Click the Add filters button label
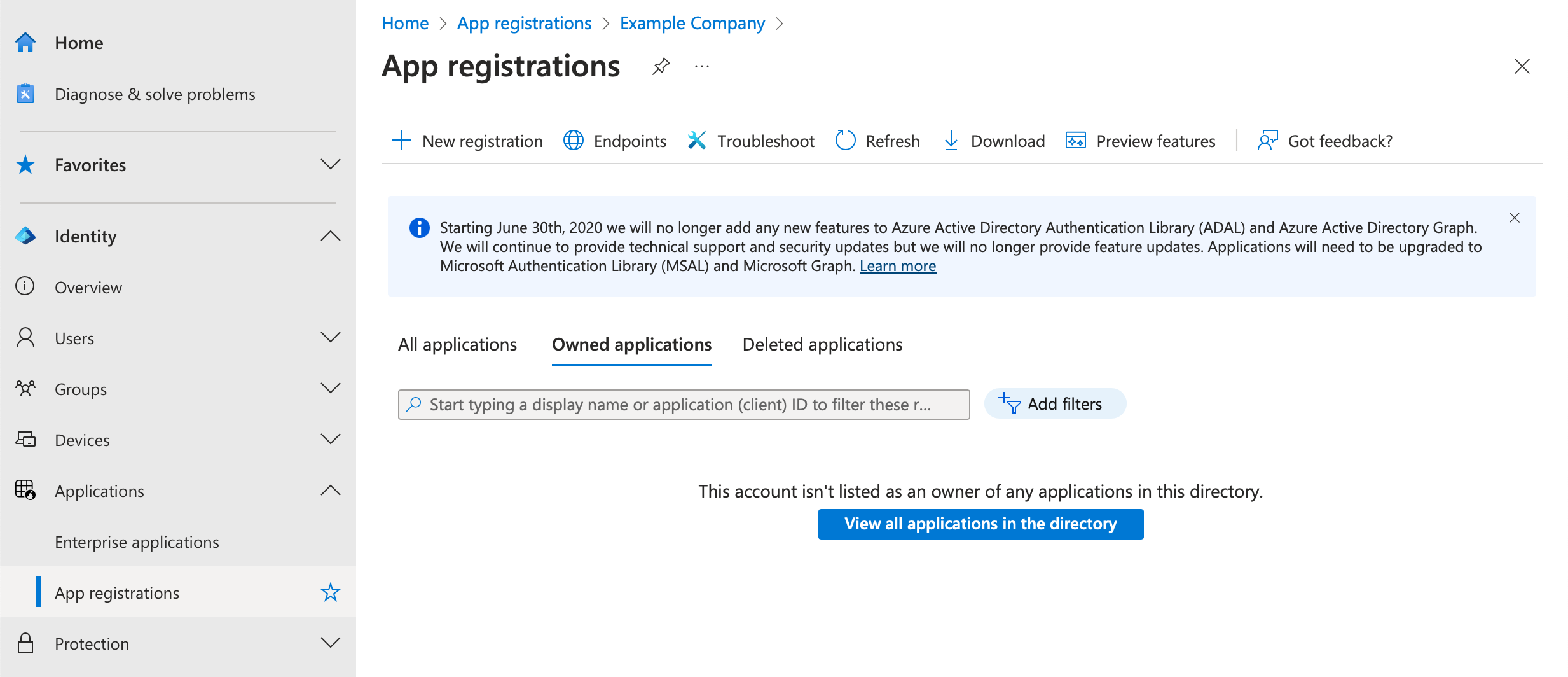Image resolution: width=1568 pixels, height=677 pixels. pyautogui.click(x=1065, y=403)
